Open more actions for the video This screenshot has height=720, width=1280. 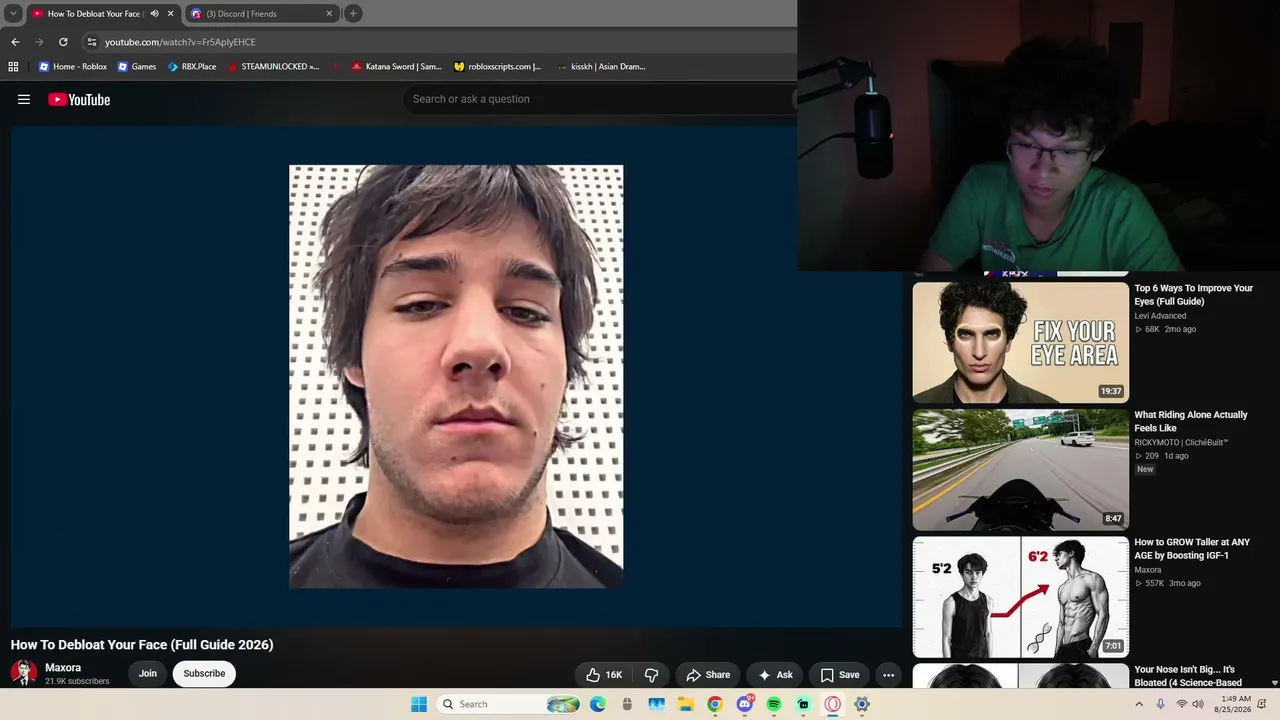click(888, 675)
